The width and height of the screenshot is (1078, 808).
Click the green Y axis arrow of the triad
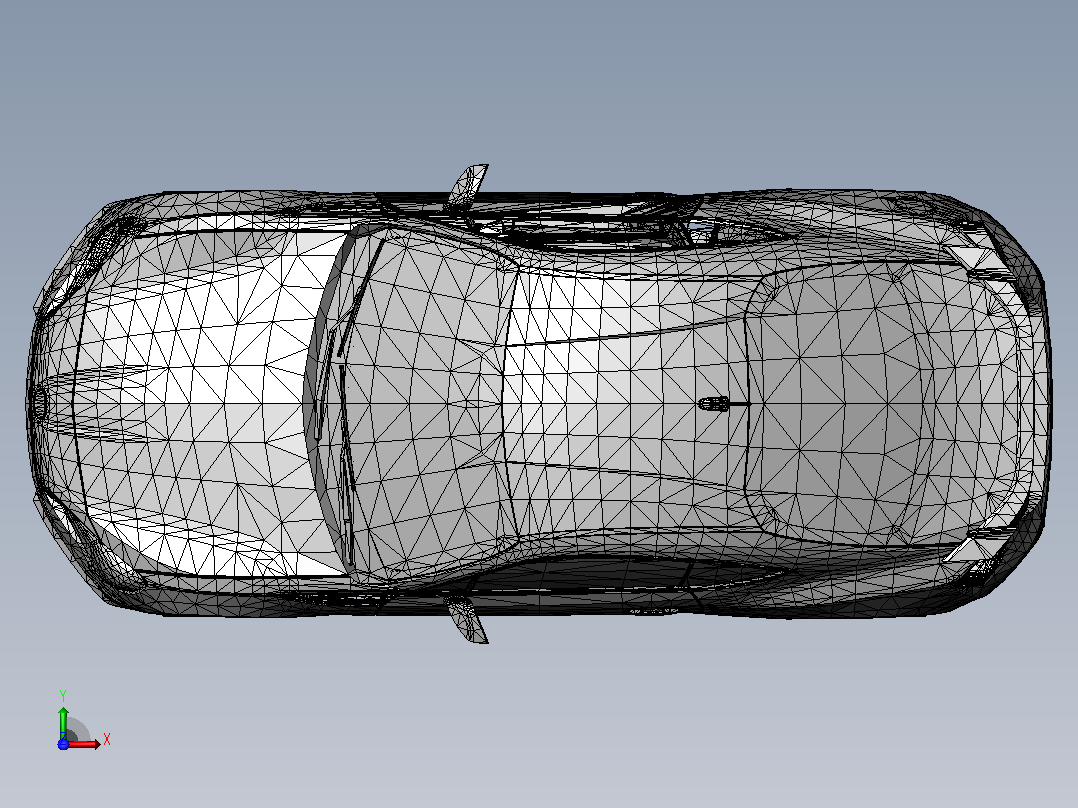[63, 722]
